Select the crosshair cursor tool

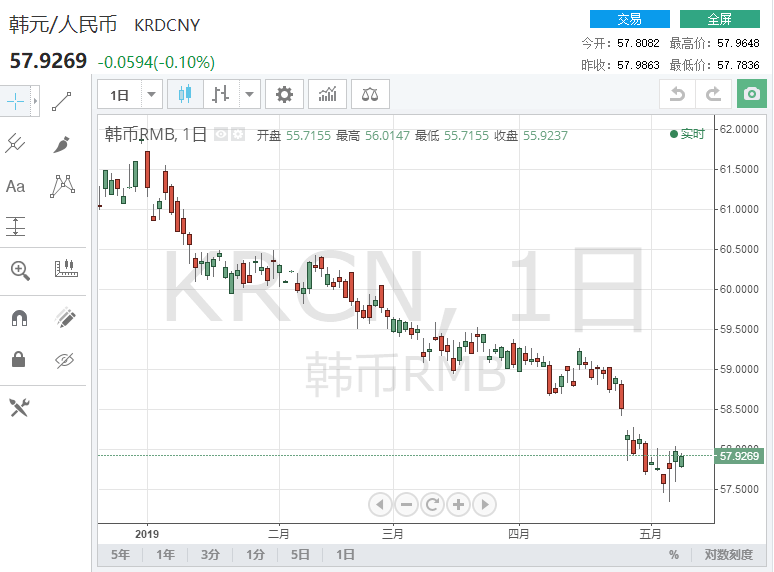pyautogui.click(x=15, y=101)
